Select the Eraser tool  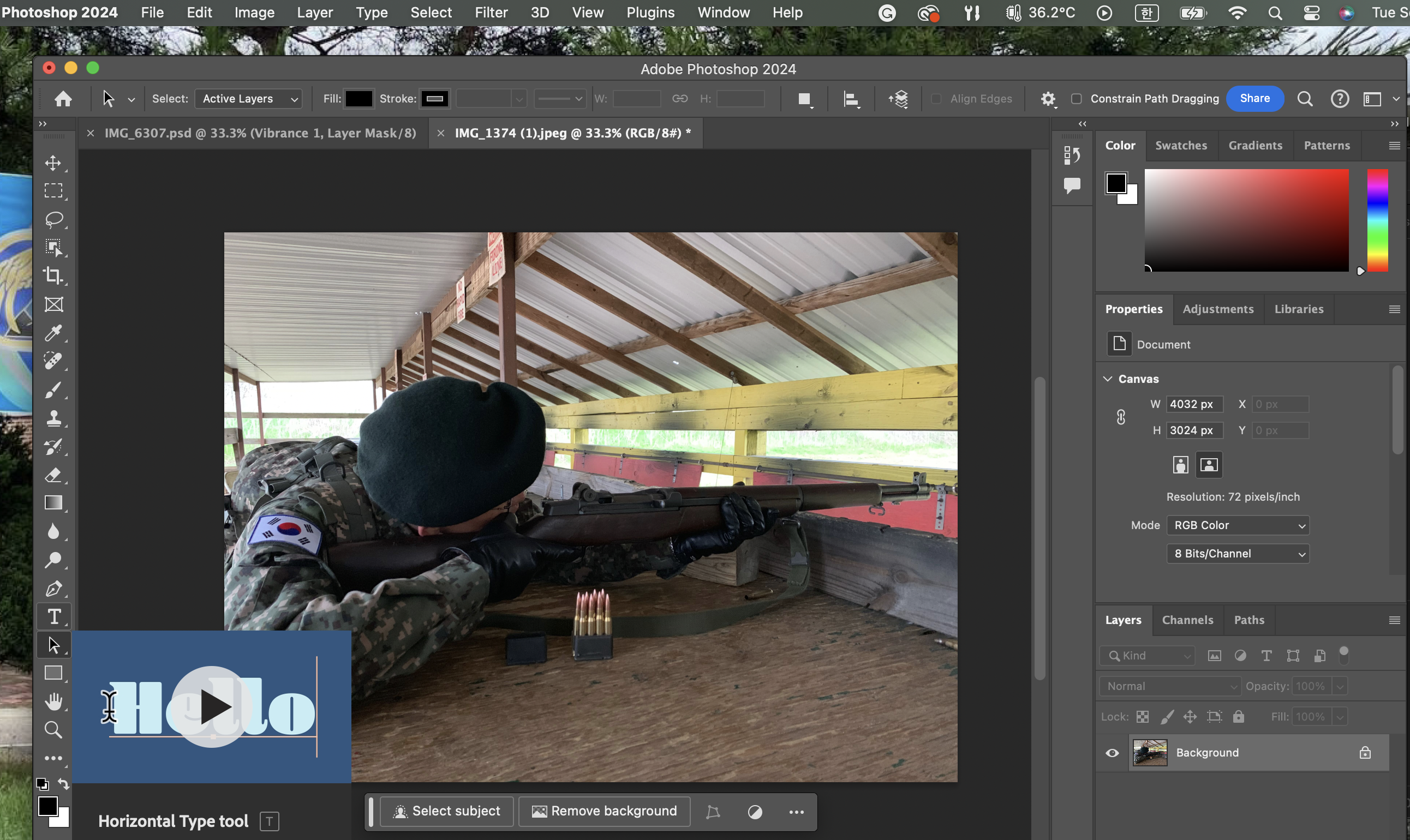[53, 475]
